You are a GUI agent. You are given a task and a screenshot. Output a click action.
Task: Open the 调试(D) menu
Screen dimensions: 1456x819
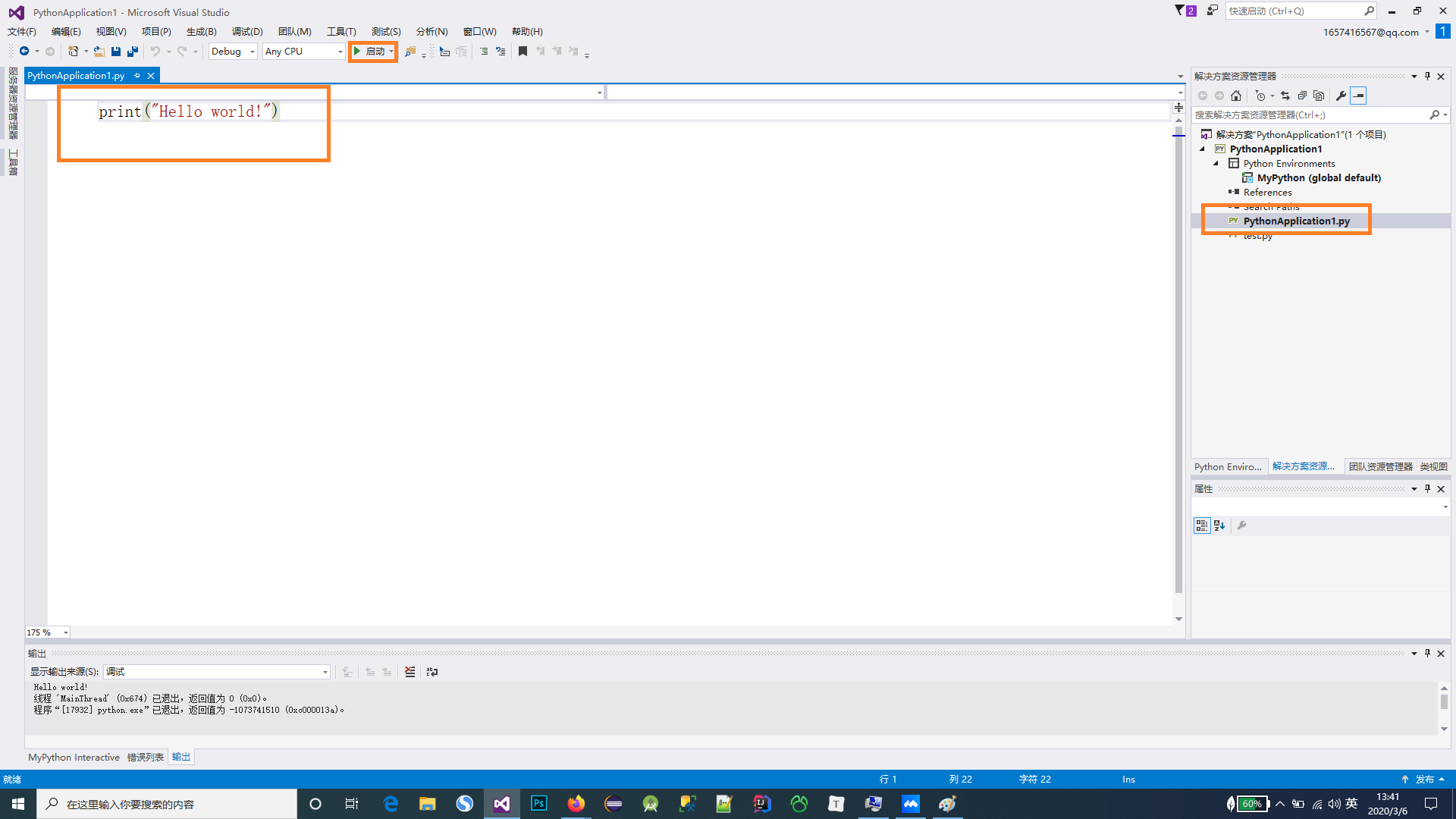(x=247, y=32)
